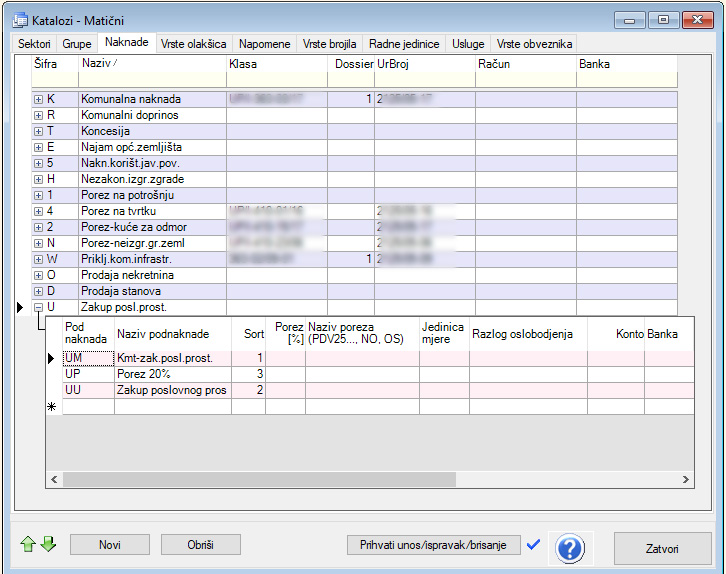Click the new row asterisk in subgrid

coord(52,406)
